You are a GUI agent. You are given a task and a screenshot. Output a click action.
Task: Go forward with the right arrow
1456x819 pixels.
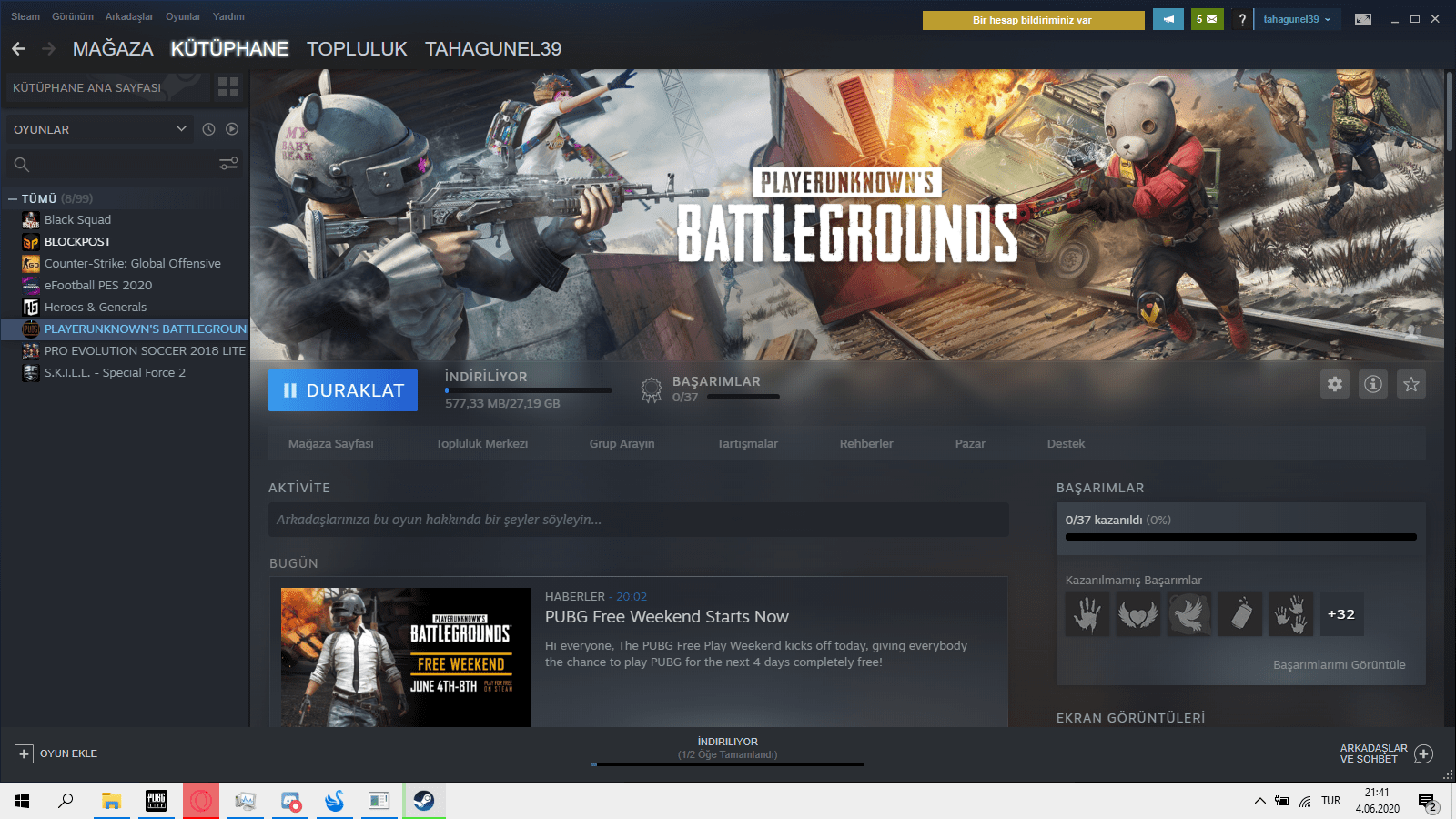tap(49, 49)
